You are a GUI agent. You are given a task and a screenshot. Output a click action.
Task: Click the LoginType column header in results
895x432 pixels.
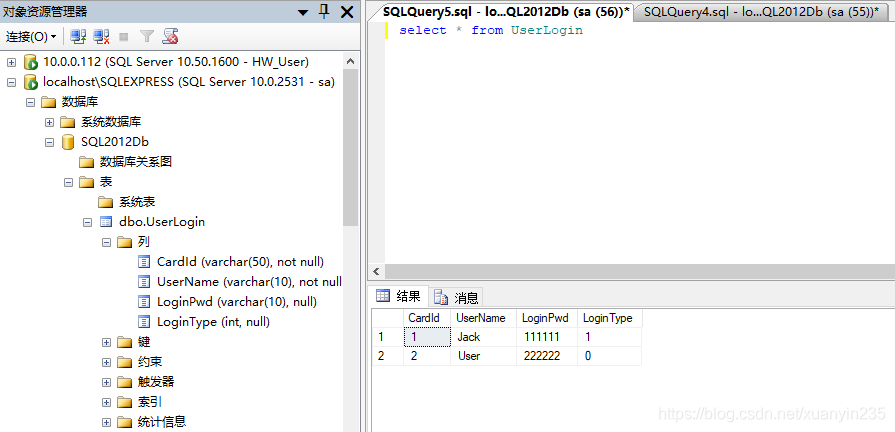(610, 318)
